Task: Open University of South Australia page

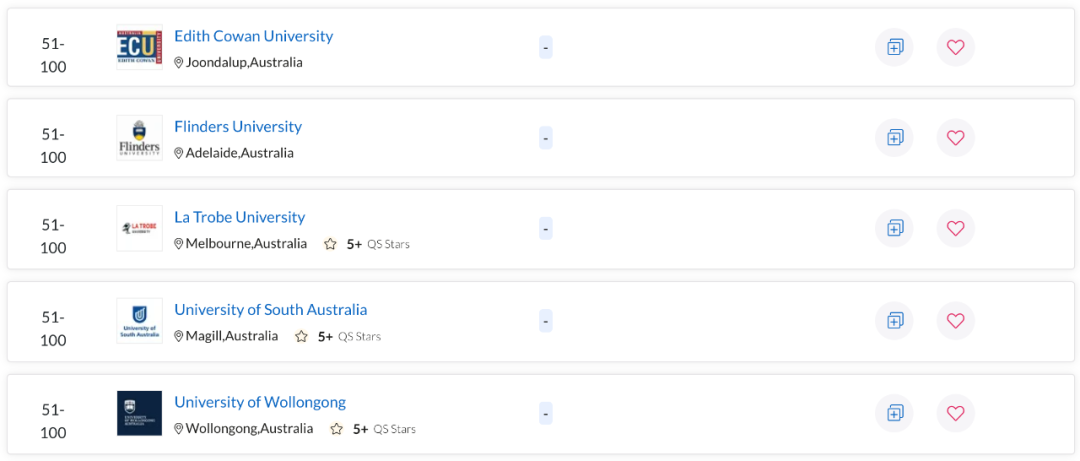Action: click(x=270, y=310)
